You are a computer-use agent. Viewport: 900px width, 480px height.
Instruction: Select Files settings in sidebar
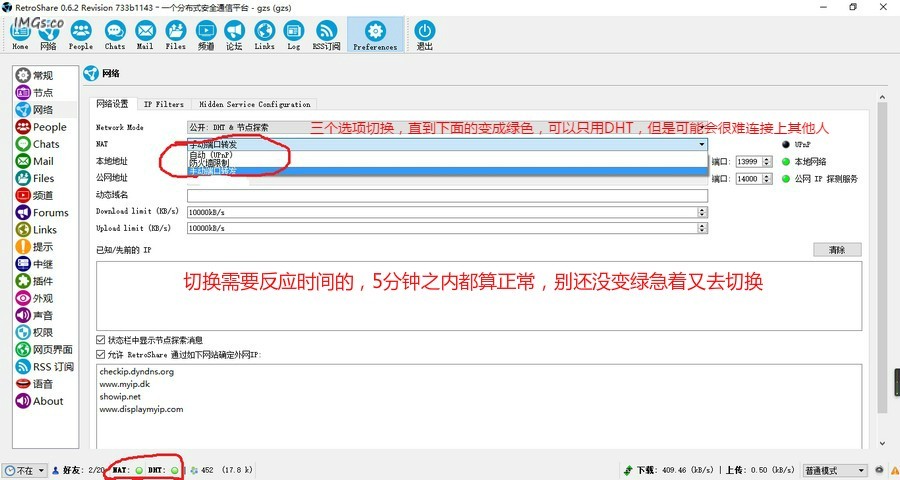(36, 178)
